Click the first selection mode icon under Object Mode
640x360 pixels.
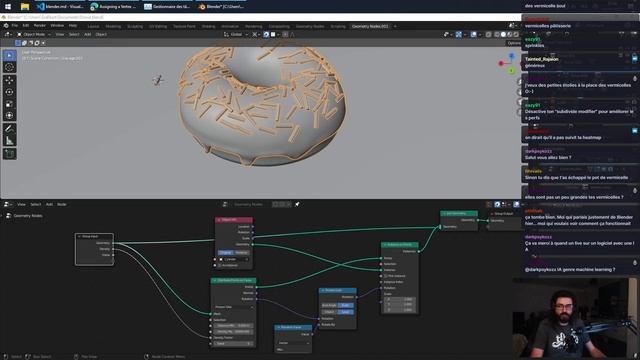pos(18,43)
